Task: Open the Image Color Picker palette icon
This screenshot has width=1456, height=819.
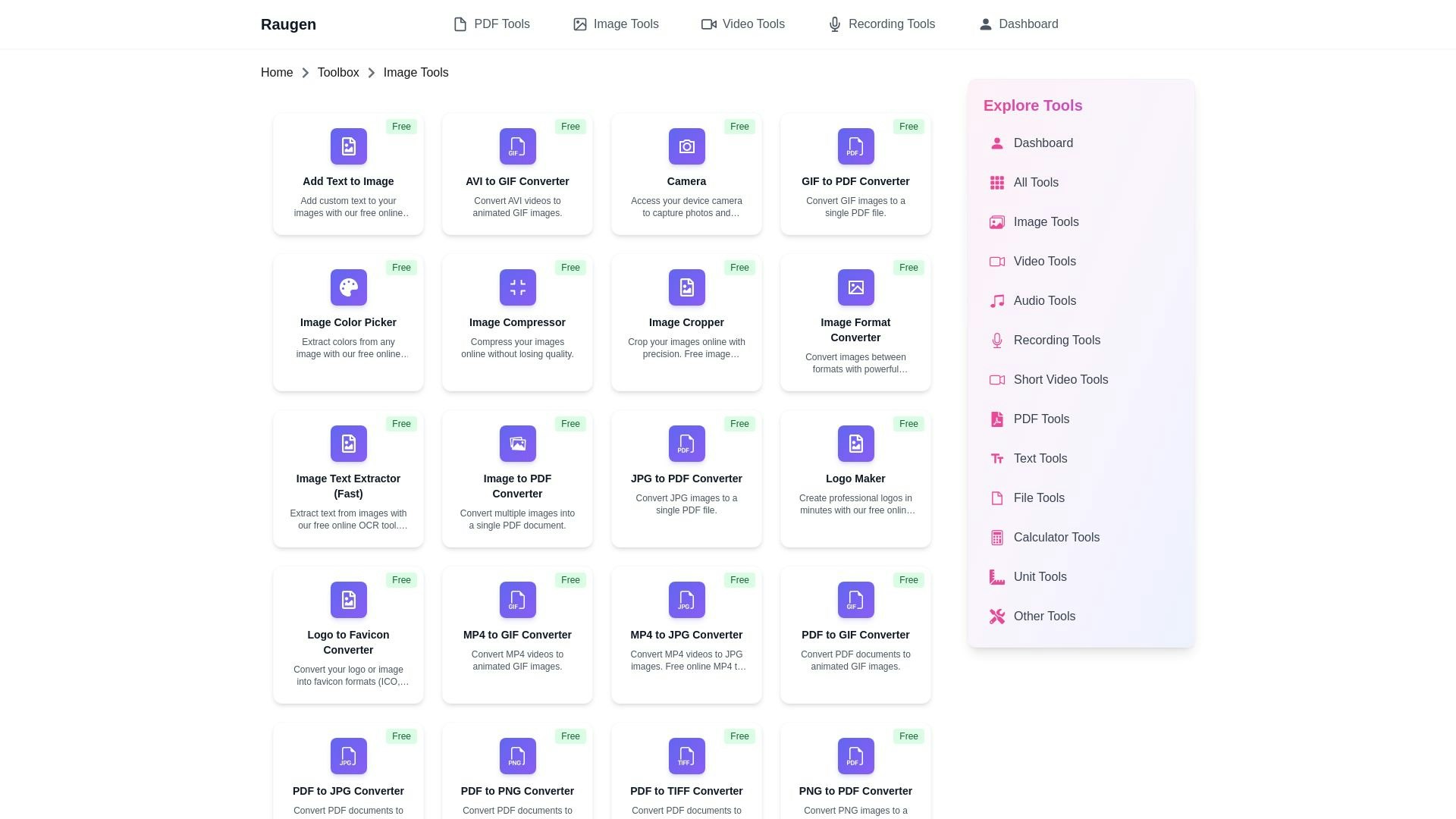Action: 348,287
